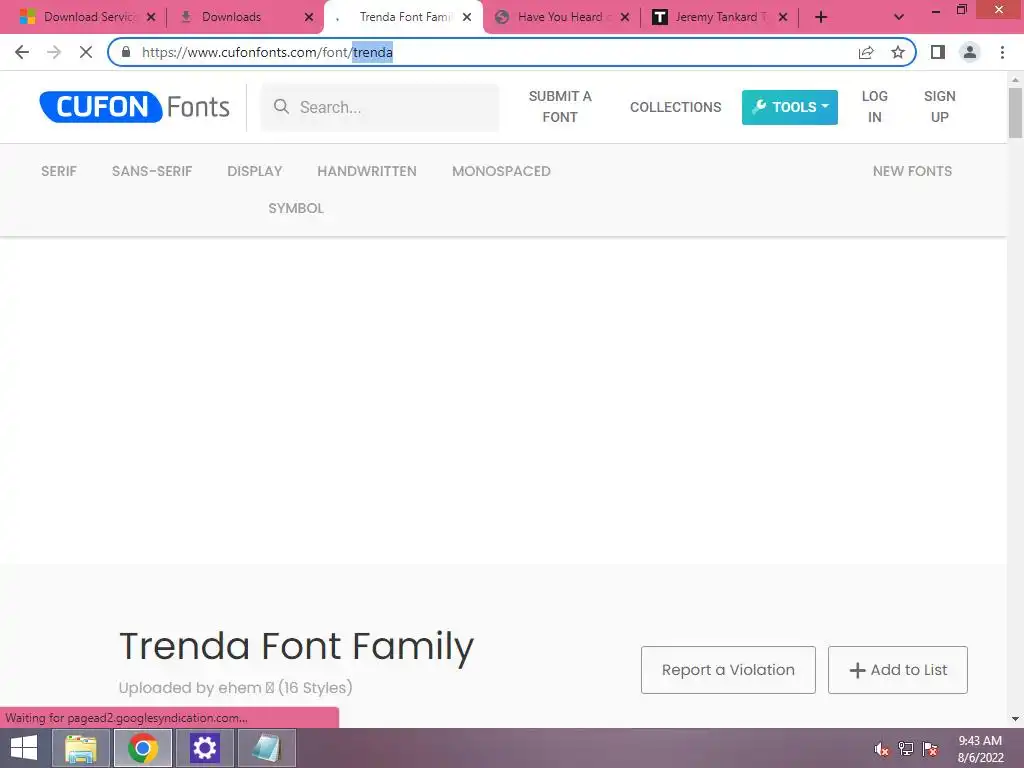Screen dimensions: 1024x768
Task: Close the Have You Heard tab
Action: [x=625, y=17]
